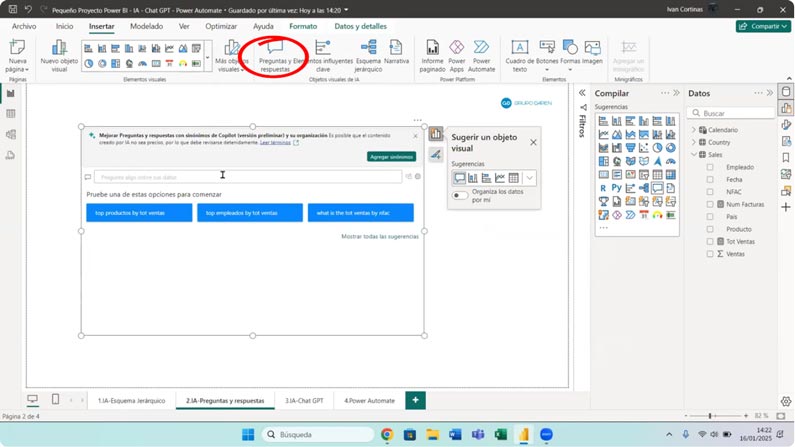Collapse the Sales table fields
Screen dimensions: 795x447
coord(694,155)
